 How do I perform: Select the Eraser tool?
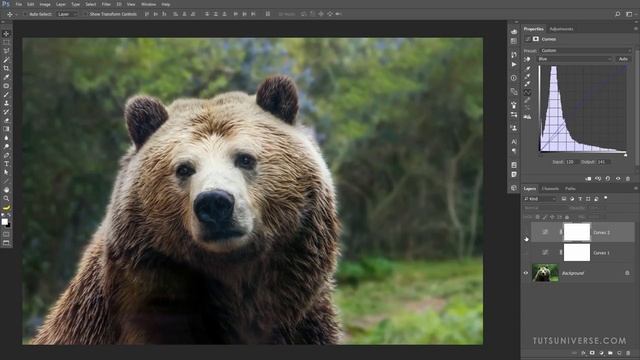6,120
